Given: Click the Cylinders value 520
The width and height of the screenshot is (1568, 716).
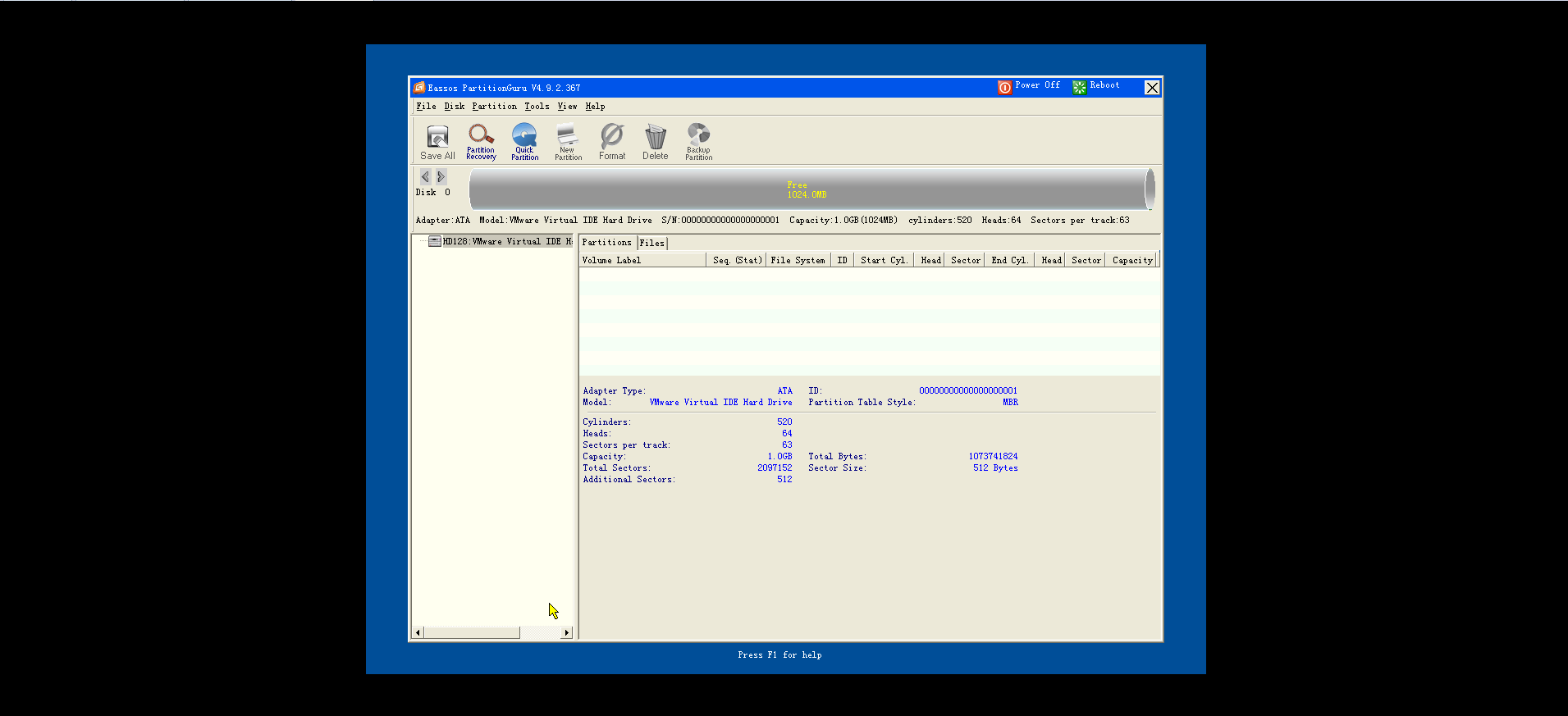Looking at the screenshot, I should (x=784, y=422).
